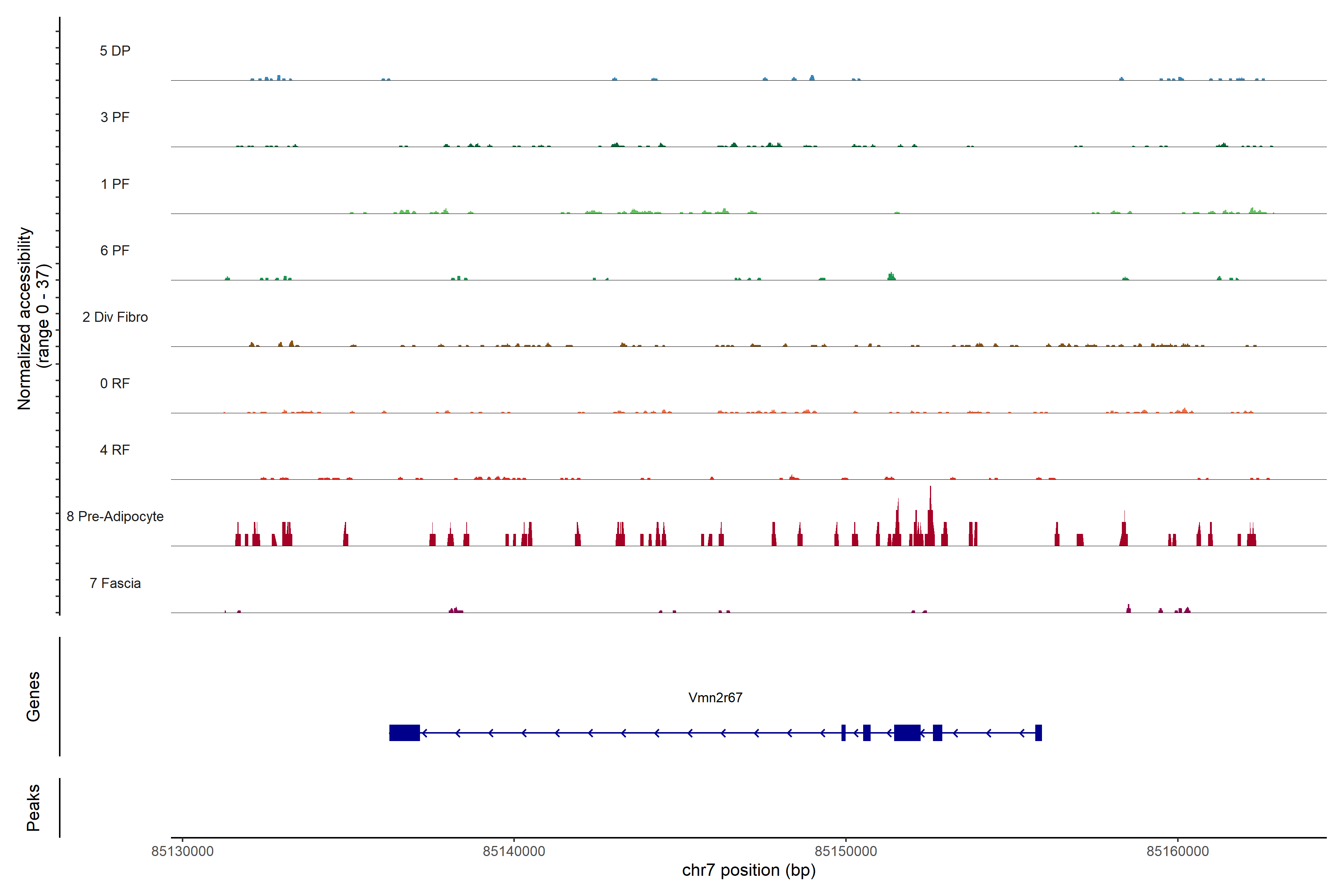This screenshot has width=1344, height=896.
Task: Click the 85130000 axis tick label
Action: (182, 852)
